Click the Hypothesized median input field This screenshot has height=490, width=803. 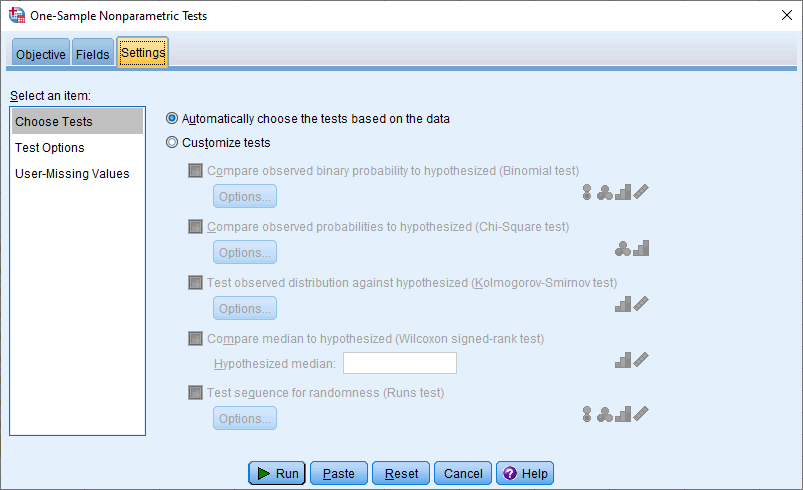pos(400,363)
